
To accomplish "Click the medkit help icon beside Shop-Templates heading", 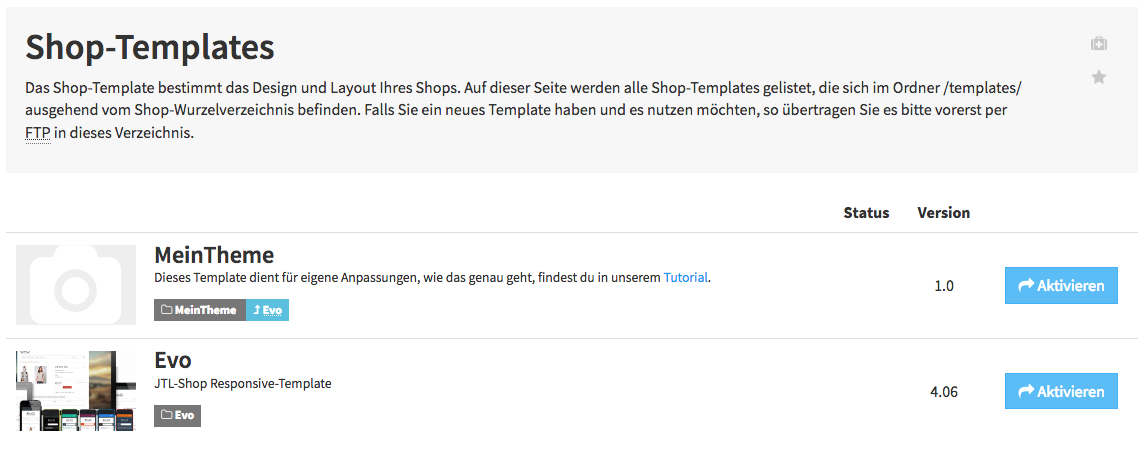I will click(x=1099, y=44).
